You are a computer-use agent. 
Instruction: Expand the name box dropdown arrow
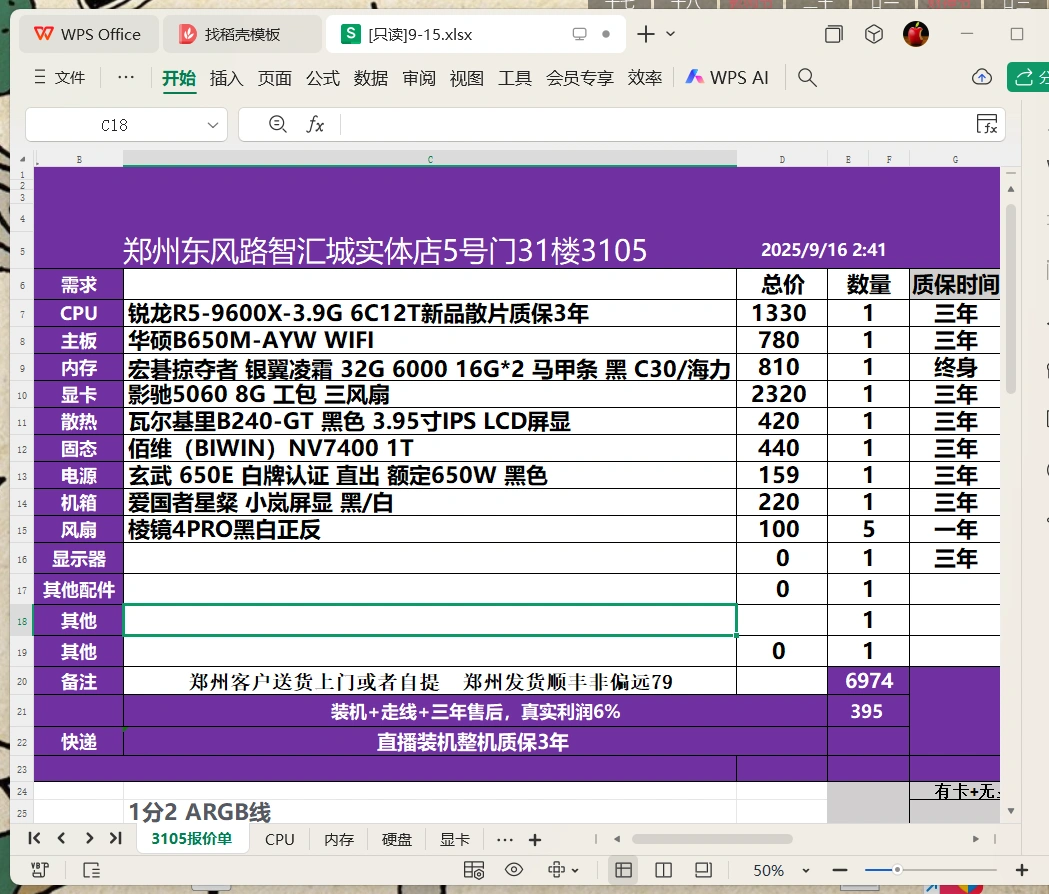213,125
